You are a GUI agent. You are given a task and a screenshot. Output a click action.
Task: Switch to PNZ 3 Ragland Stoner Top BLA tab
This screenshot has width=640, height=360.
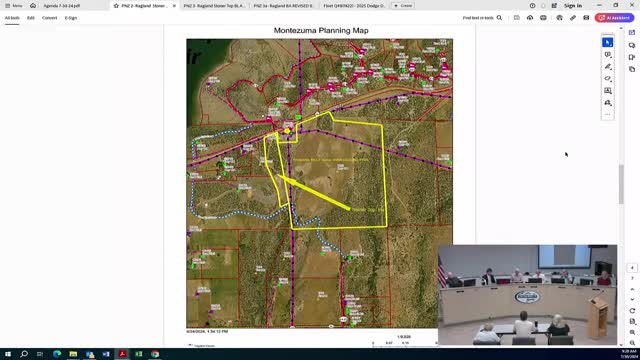point(214,6)
